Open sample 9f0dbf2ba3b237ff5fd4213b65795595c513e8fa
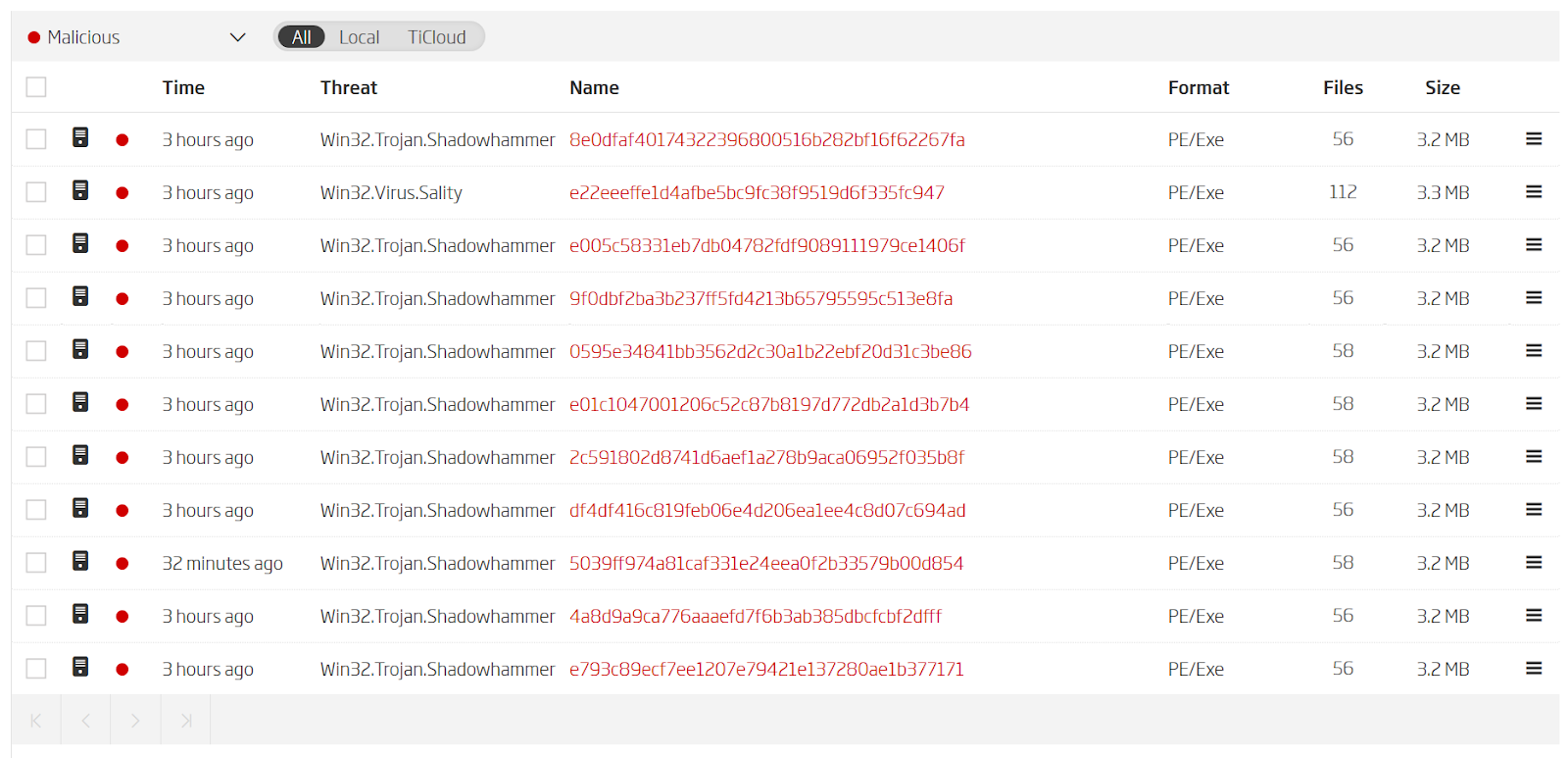This screenshot has width=1568, height=758. point(761,298)
